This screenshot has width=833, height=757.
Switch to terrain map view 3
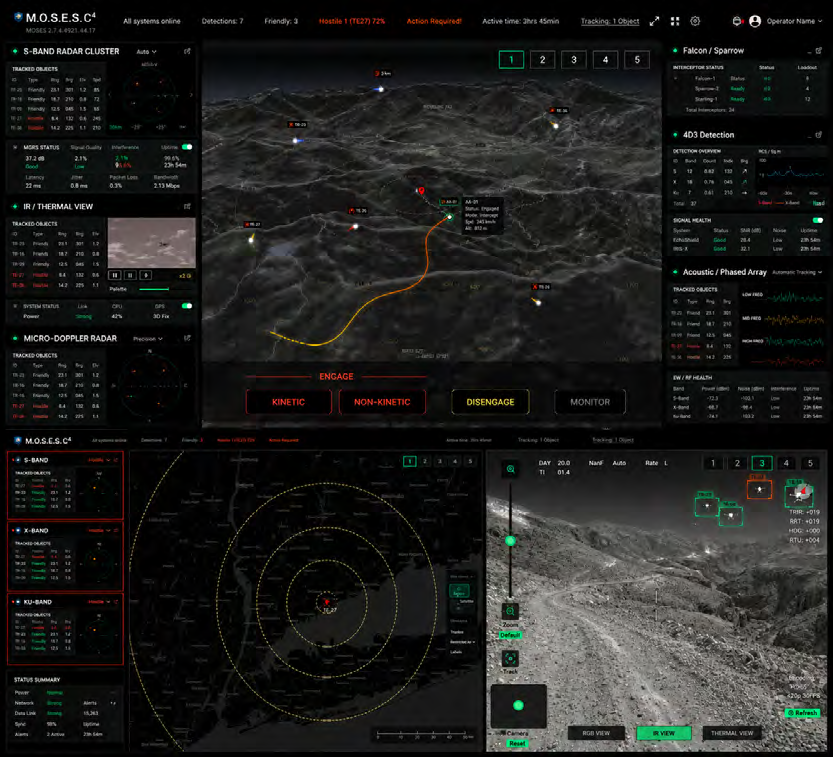click(574, 59)
